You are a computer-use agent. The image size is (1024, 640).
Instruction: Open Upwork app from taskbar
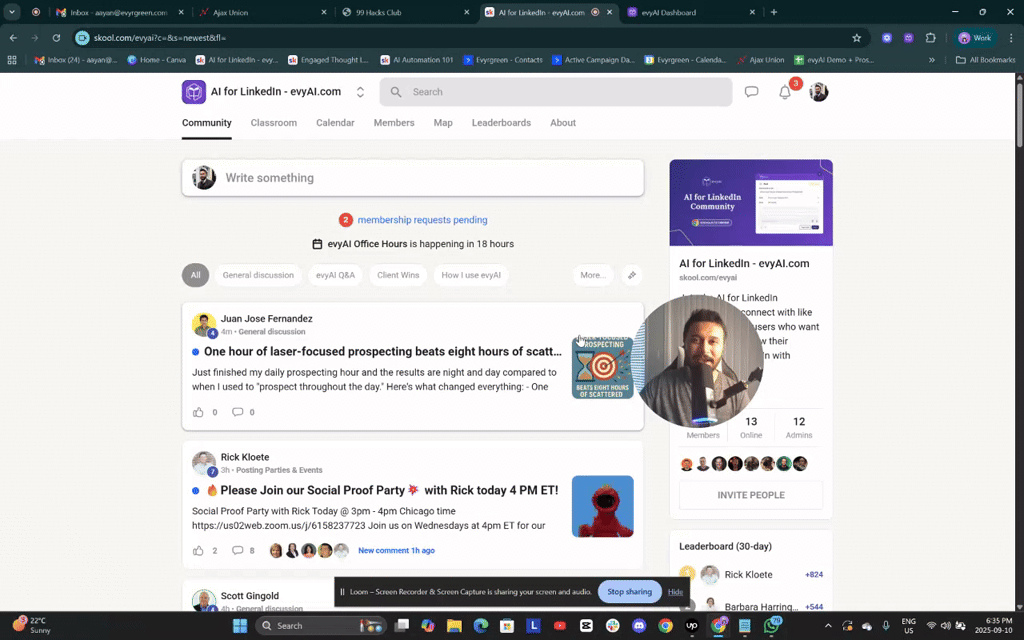point(692,626)
